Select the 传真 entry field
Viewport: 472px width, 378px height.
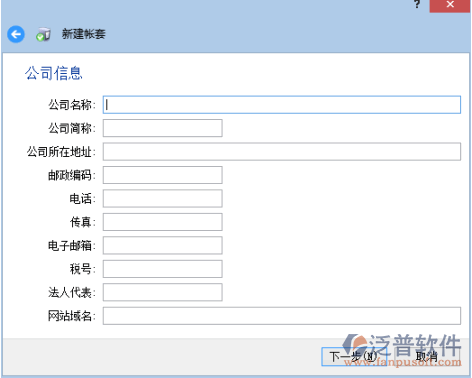pos(163,222)
